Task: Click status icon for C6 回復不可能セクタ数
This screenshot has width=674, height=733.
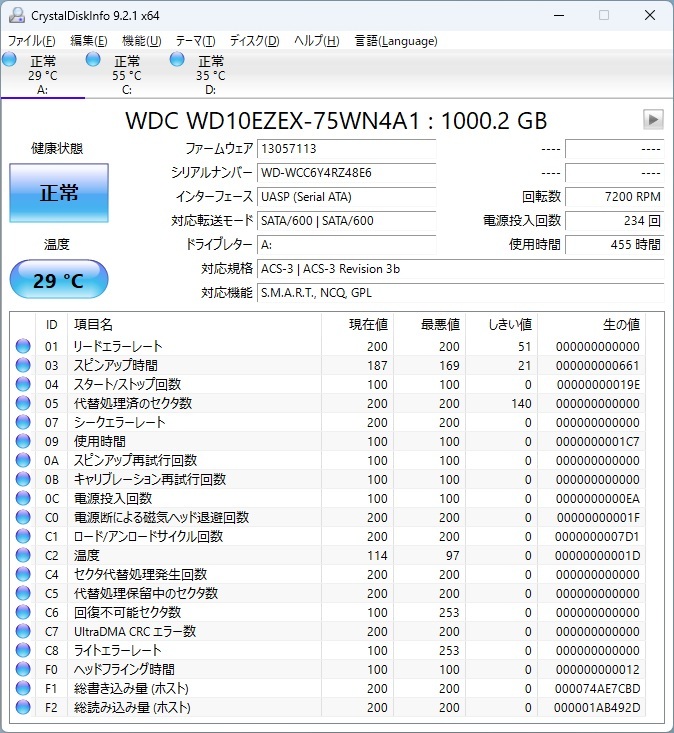Action: click(23, 612)
